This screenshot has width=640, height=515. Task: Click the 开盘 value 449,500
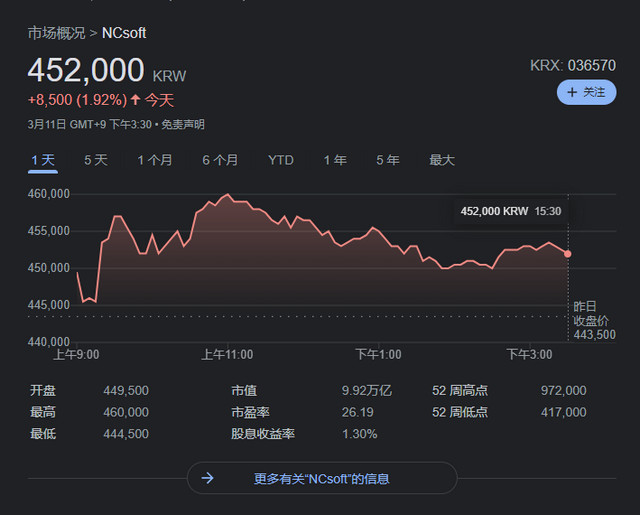click(x=126, y=391)
